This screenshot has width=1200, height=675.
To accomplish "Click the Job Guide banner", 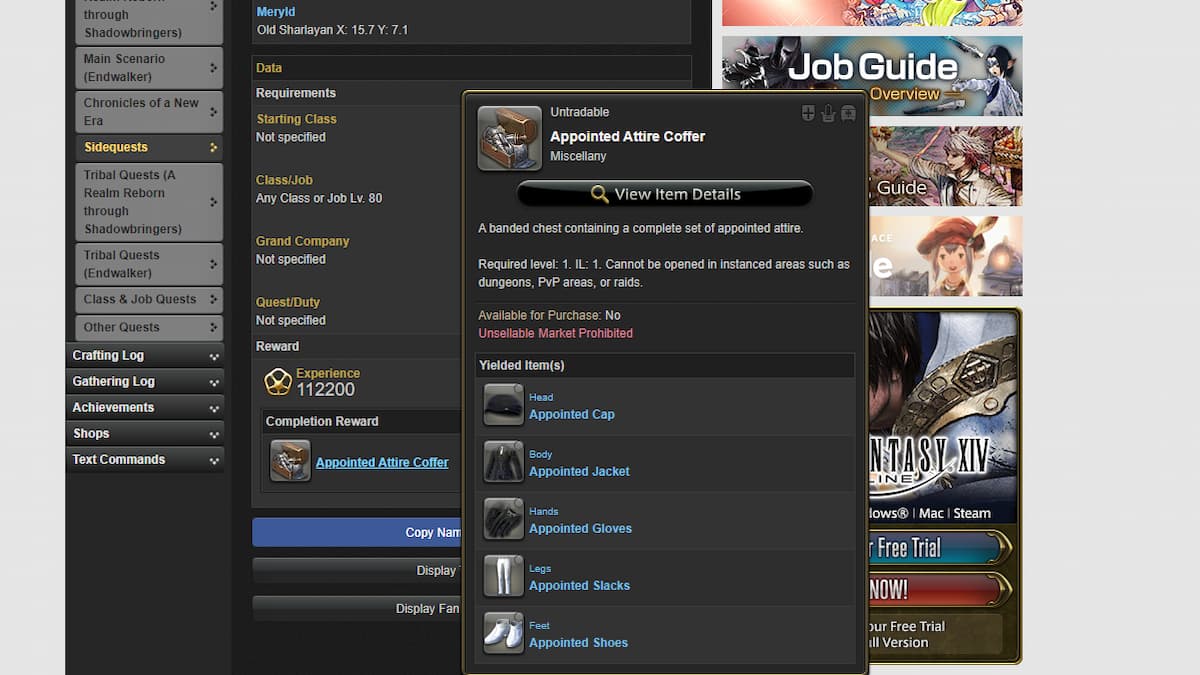I will [871, 75].
